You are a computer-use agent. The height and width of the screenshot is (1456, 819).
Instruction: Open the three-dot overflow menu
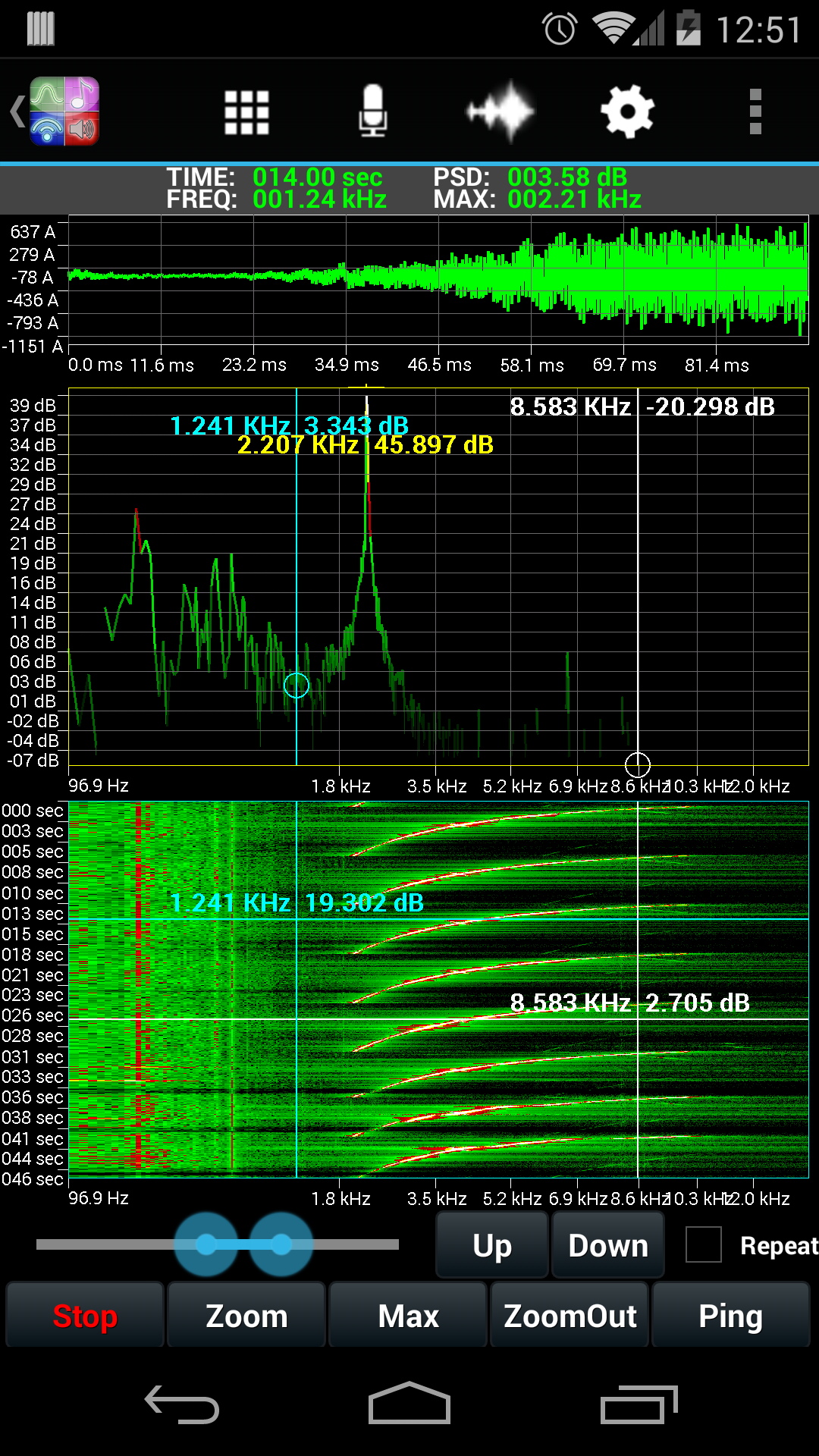755,111
